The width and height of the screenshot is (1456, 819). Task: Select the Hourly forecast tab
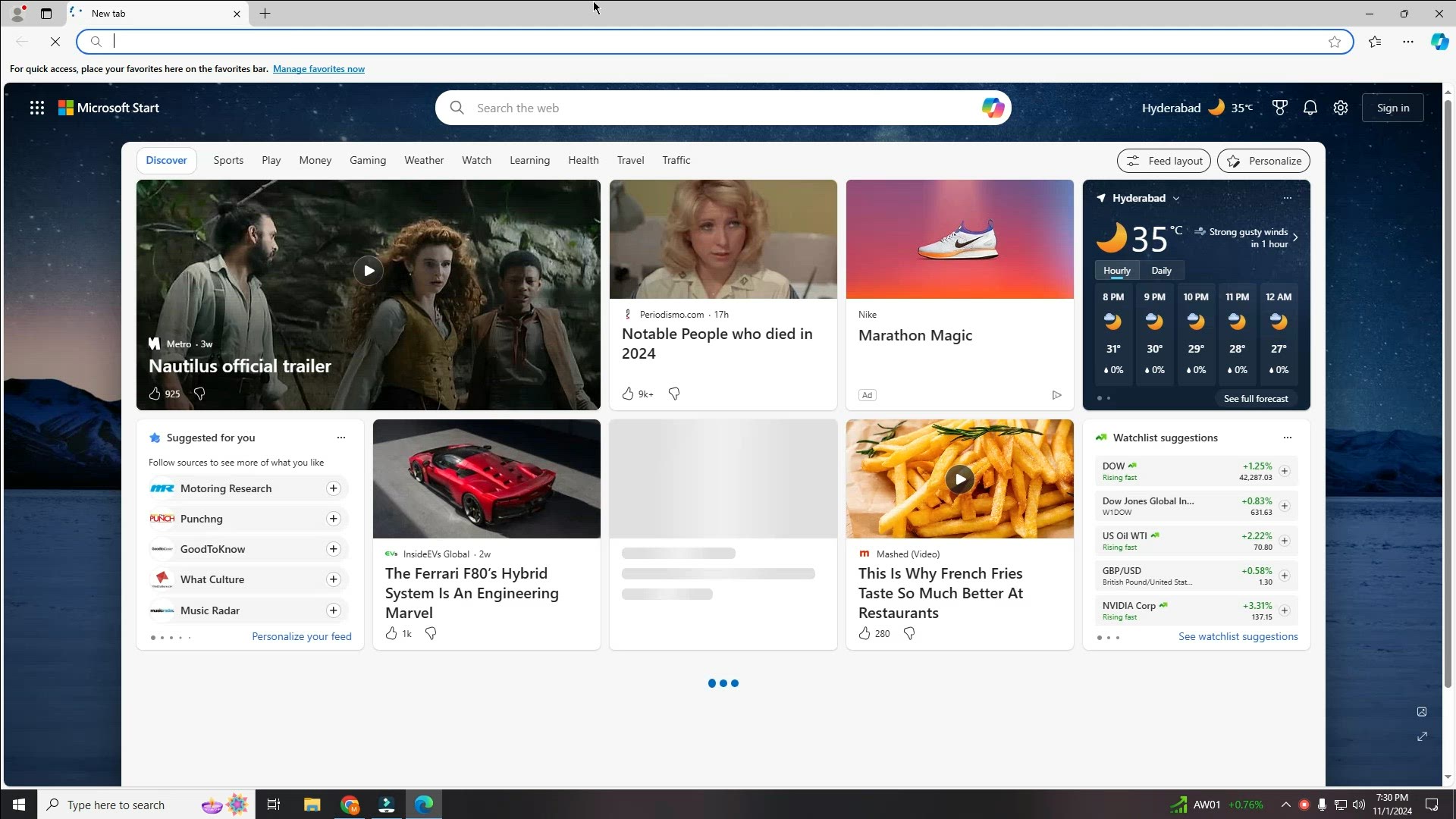[1116, 271]
